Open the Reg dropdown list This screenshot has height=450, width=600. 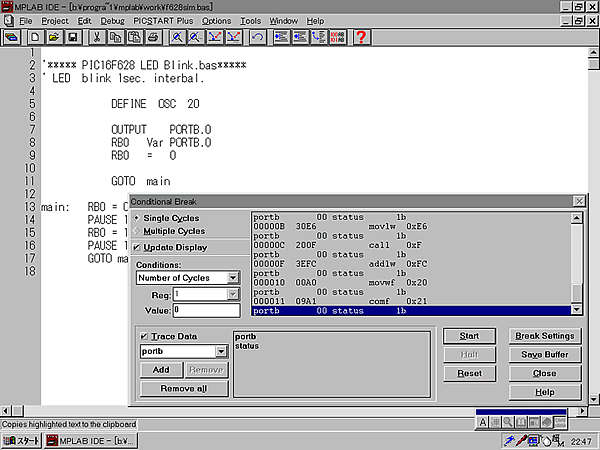(x=233, y=294)
